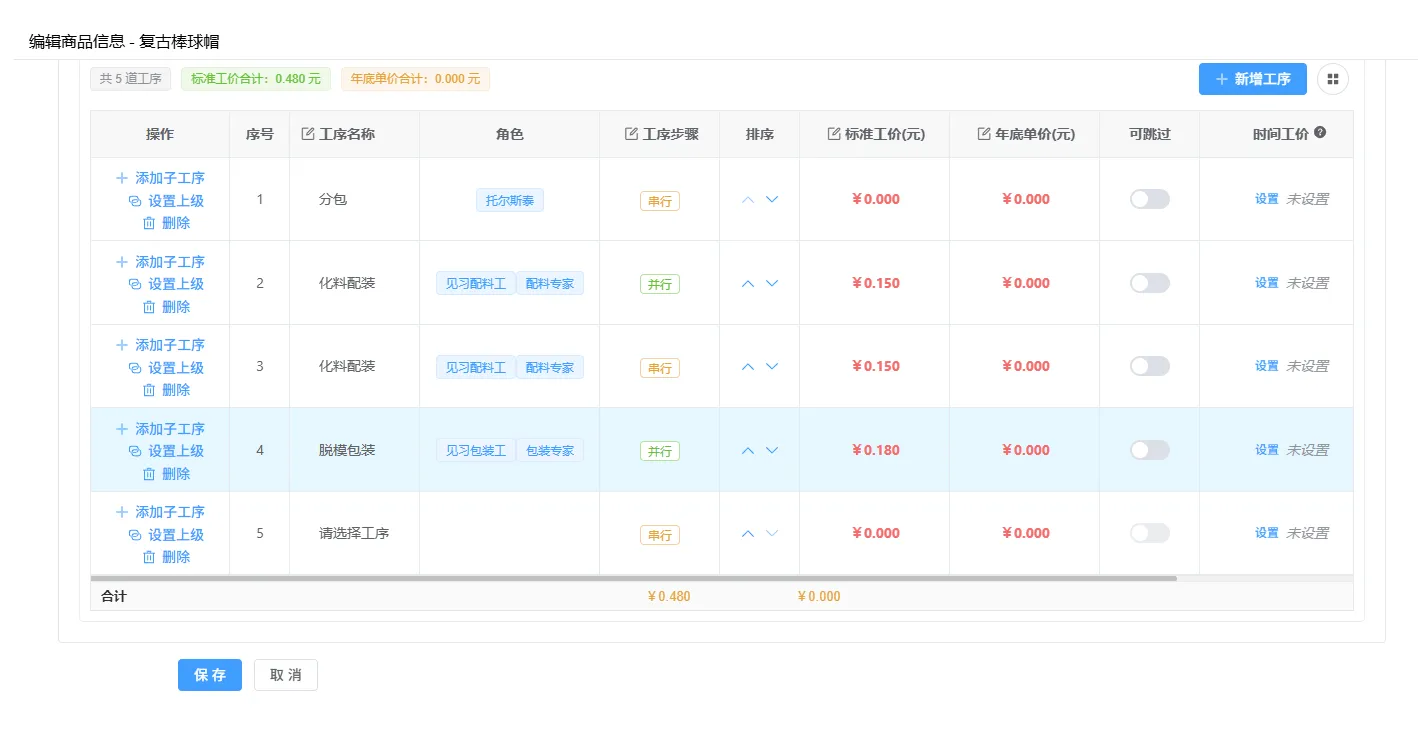Image resolution: width=1418 pixels, height=738 pixels.
Task: Move row 3 化料配装 up
Action: point(748,367)
